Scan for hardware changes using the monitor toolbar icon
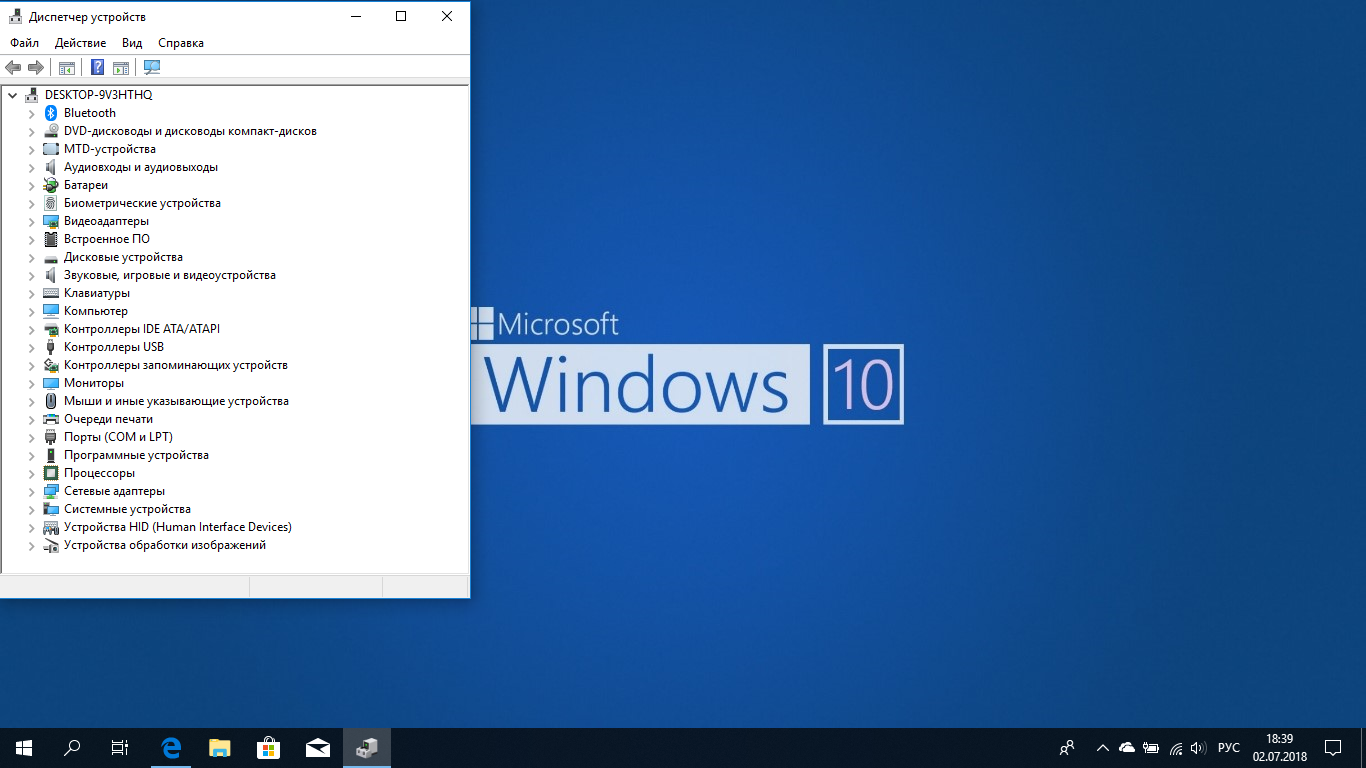Viewport: 1366px width, 768px height. [151, 67]
